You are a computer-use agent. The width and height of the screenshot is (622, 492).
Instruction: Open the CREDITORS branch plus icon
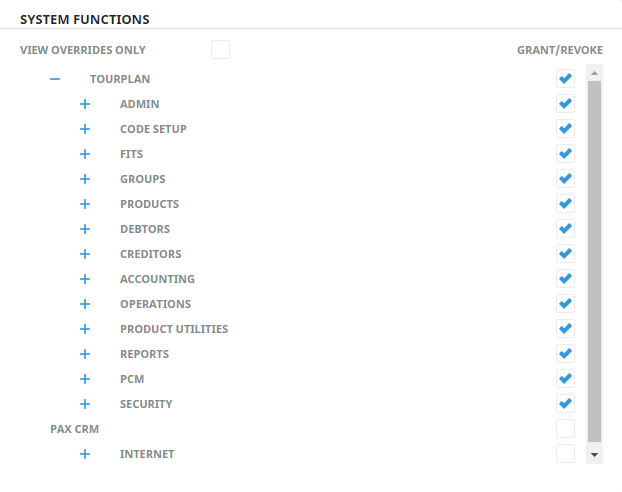click(x=85, y=254)
